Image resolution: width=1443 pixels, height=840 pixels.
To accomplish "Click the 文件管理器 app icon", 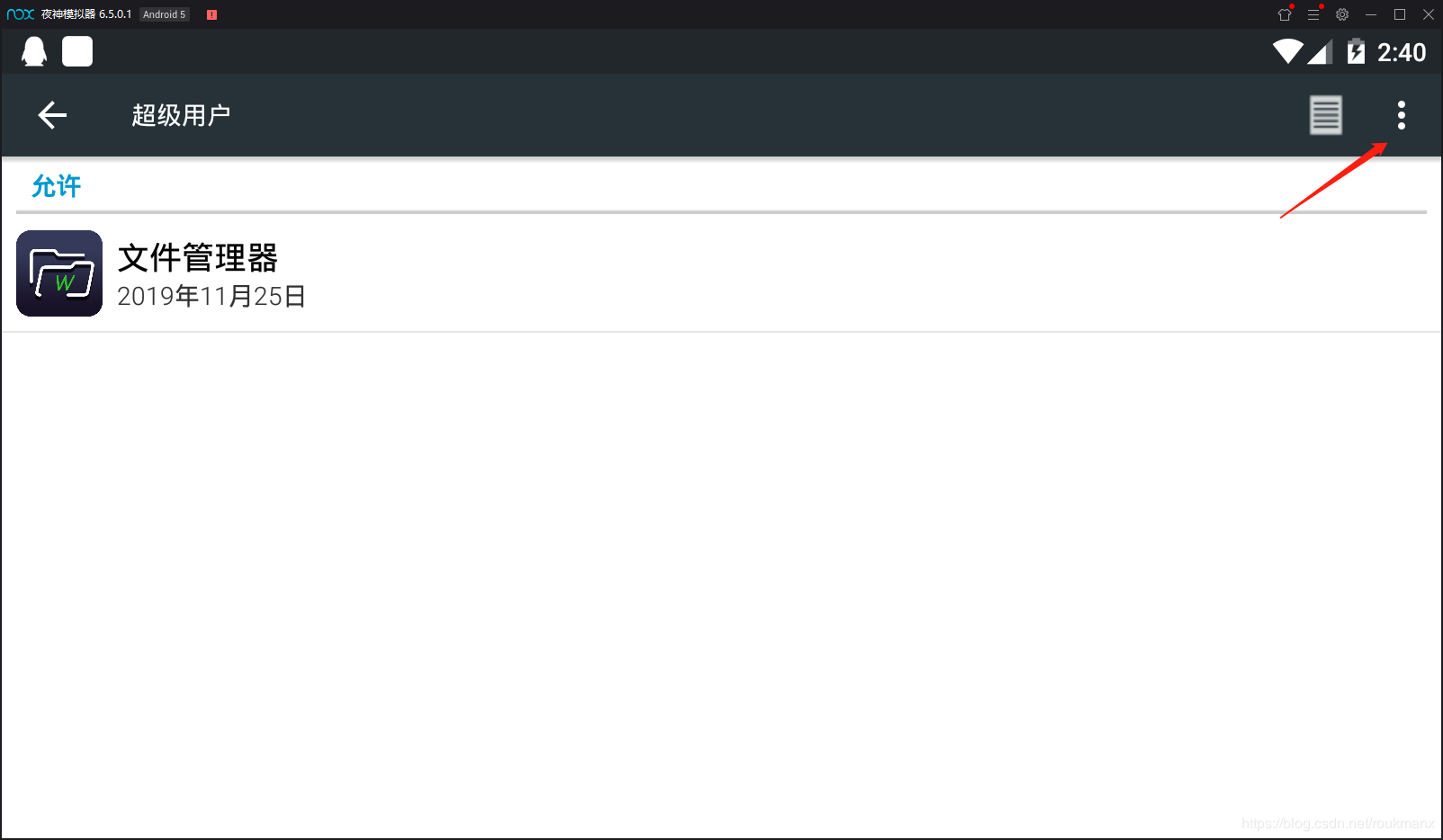I will (x=59, y=273).
